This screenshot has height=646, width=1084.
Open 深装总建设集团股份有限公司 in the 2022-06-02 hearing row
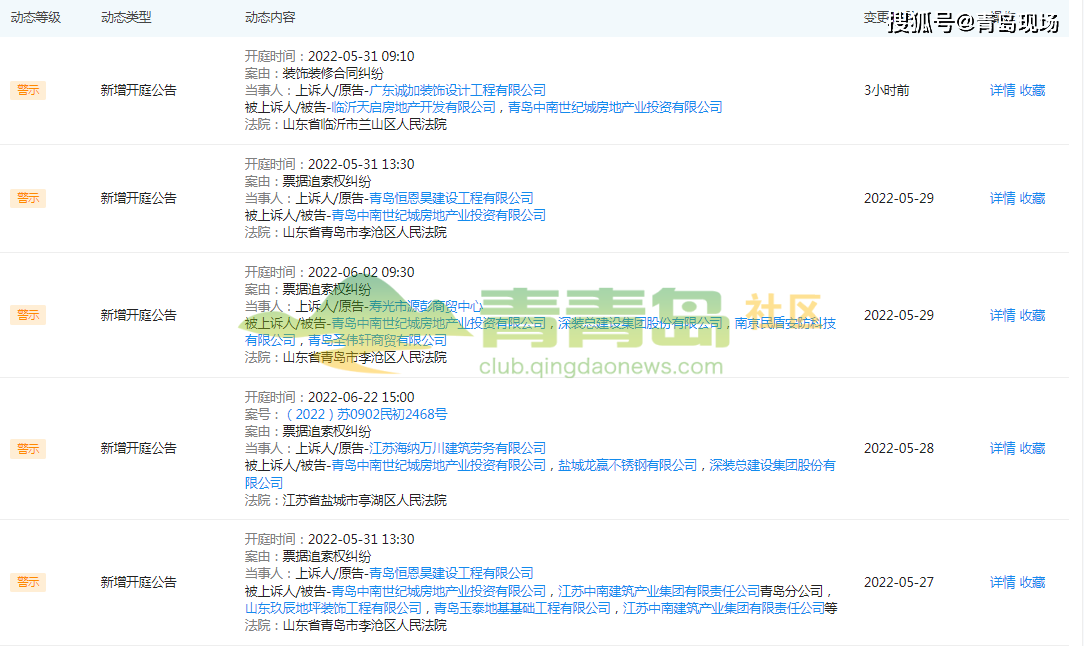click(640, 323)
